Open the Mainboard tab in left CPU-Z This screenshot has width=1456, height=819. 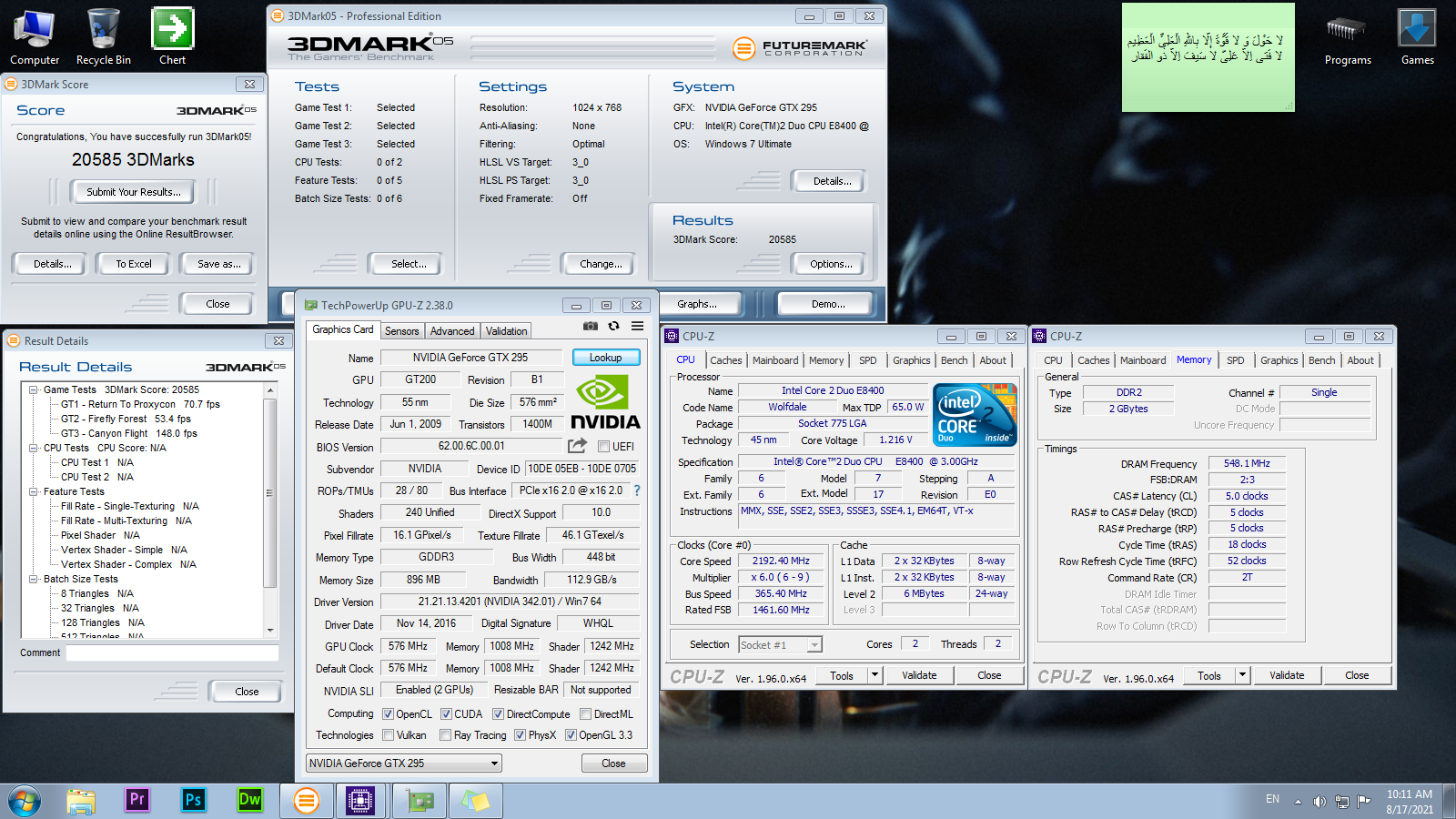775,360
